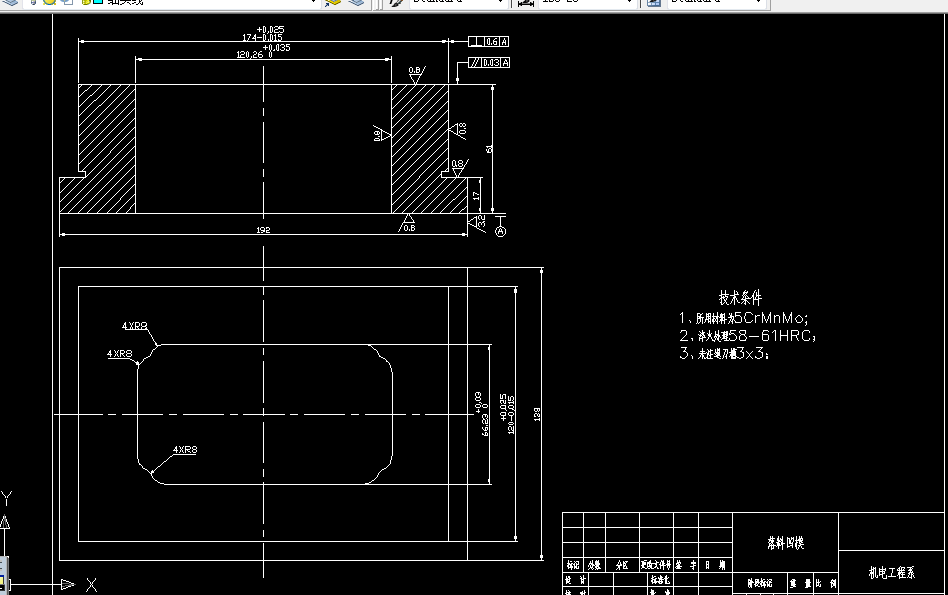Select the left hatched section area
The width and height of the screenshot is (948, 595).
[106, 148]
